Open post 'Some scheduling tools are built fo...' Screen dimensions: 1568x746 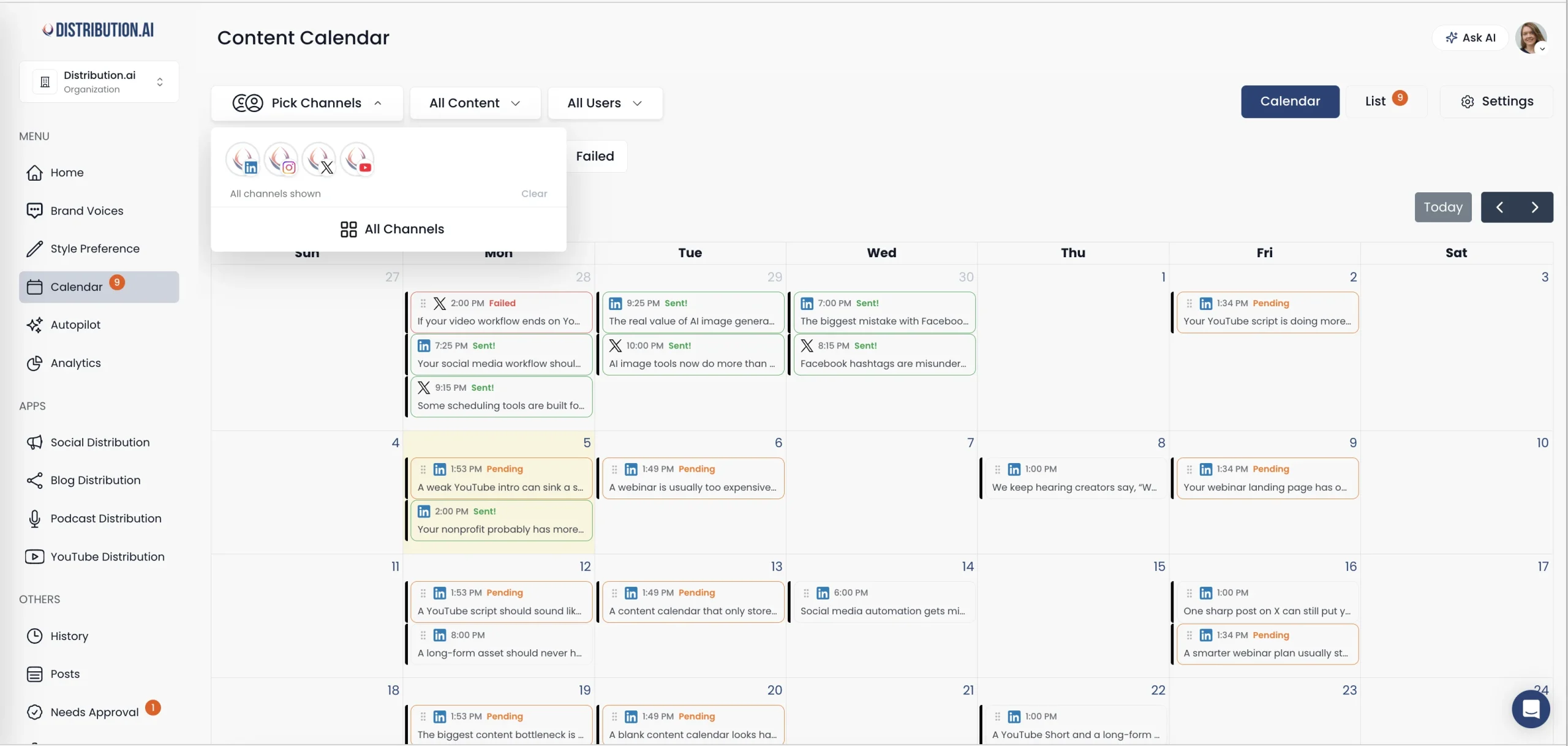click(x=501, y=397)
